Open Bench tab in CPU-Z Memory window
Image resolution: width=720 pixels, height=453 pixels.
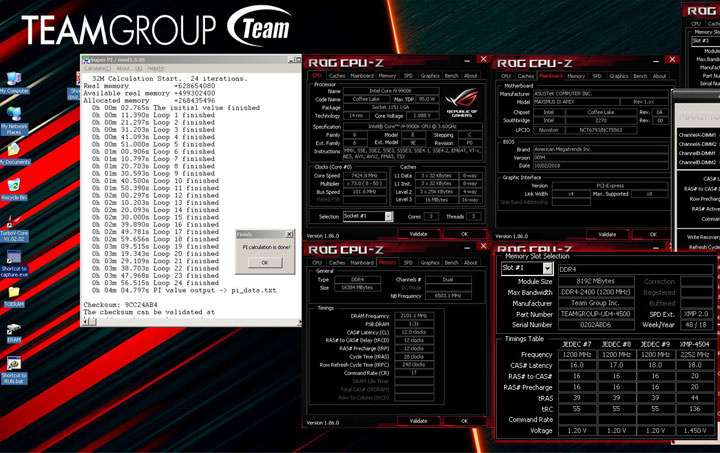[451, 263]
